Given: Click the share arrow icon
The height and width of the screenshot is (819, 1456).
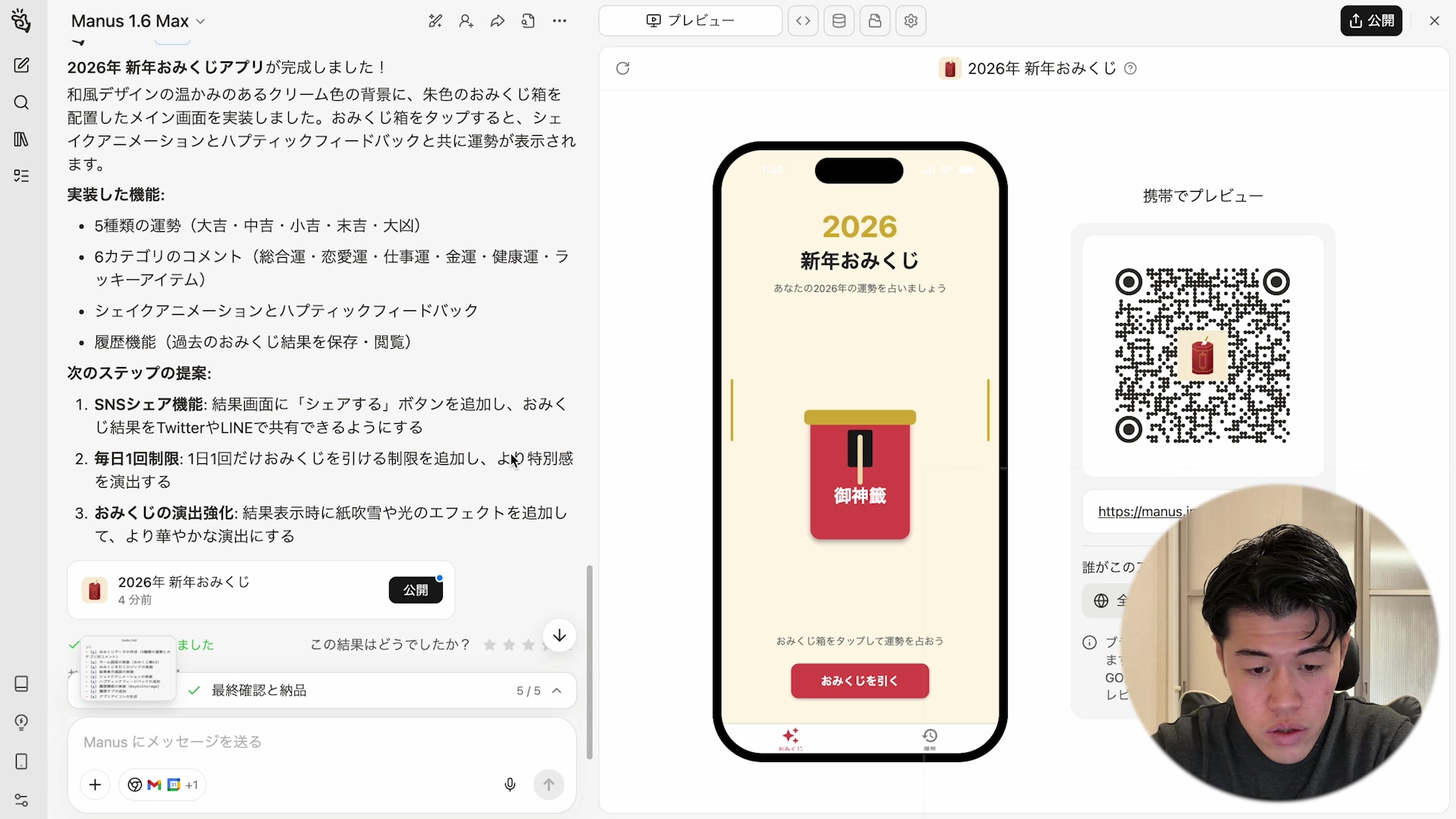Looking at the screenshot, I should [x=497, y=21].
